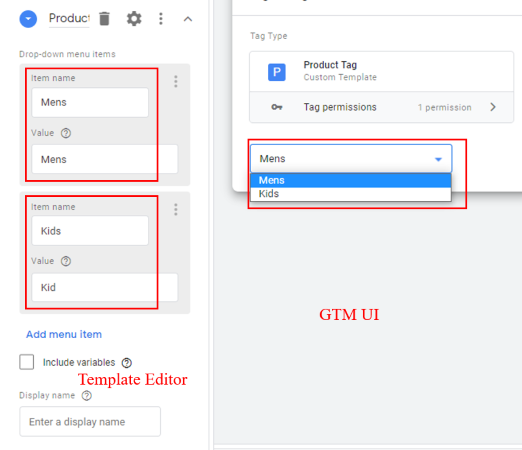This screenshot has height=450, width=522.
Task: Open field settings gear icon
Action: pos(134,19)
